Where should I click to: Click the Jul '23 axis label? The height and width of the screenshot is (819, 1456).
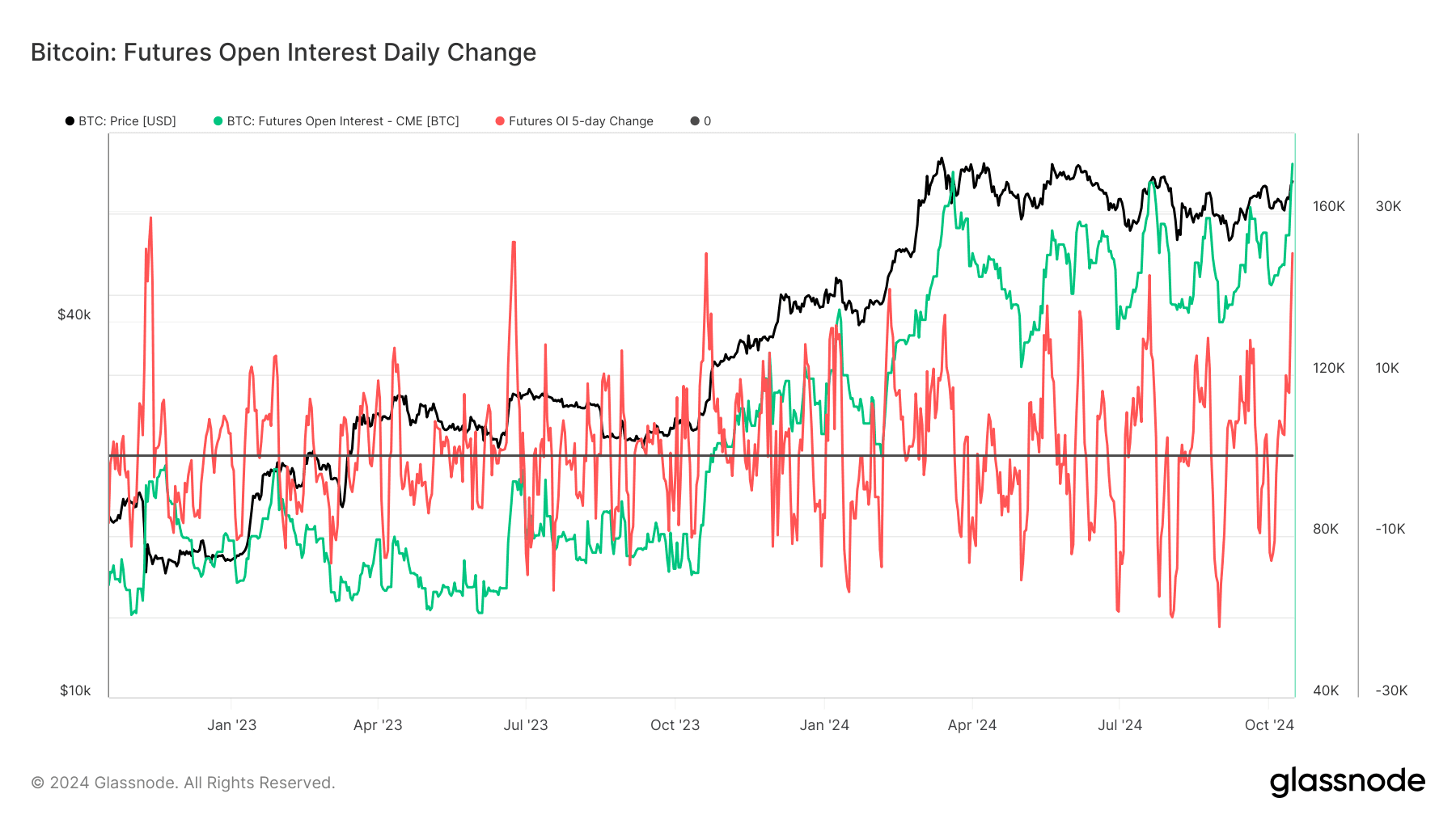tap(526, 725)
